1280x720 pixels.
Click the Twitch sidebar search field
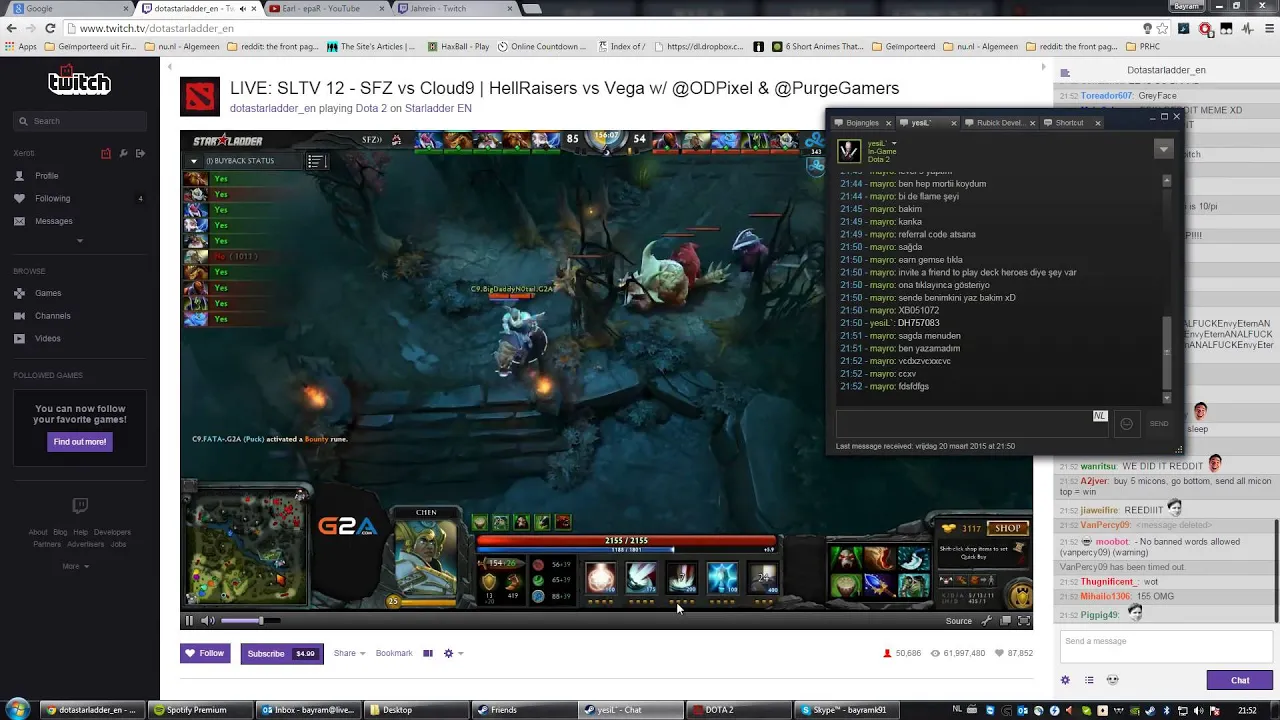click(x=80, y=121)
